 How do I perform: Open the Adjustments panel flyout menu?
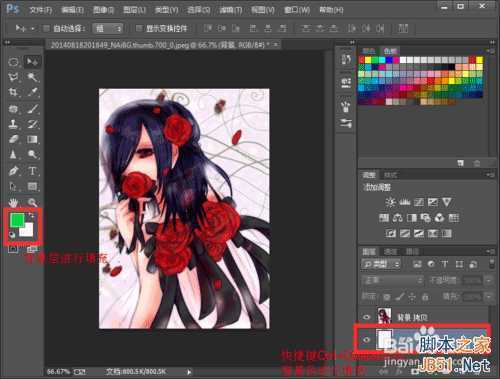491,175
